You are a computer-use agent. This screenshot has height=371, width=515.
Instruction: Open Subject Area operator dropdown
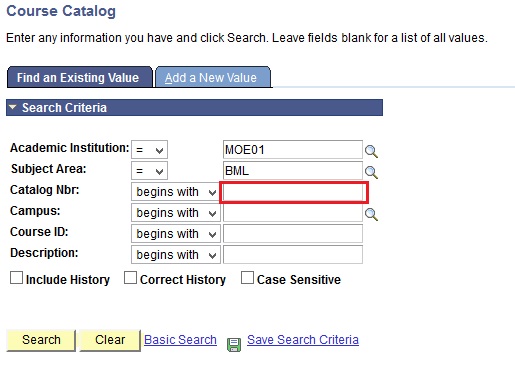click(149, 171)
